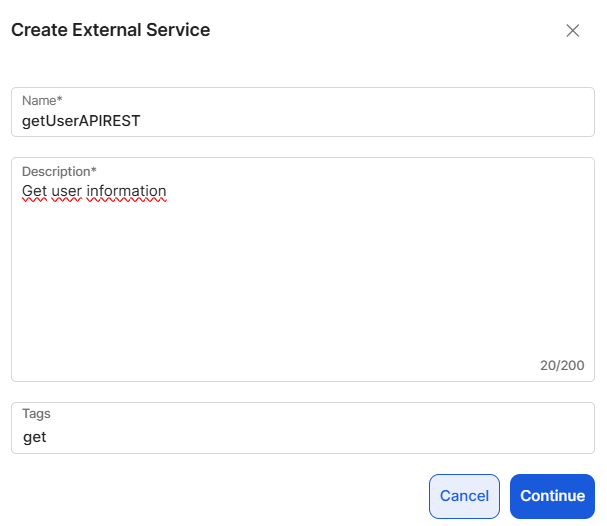Image resolution: width=607 pixels, height=526 pixels.
Task: Click the "Tags" field label
Action: (x=36, y=413)
